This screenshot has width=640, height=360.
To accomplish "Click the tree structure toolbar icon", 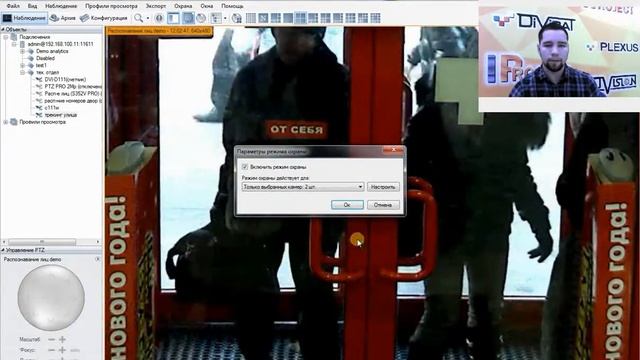I will point(216,18).
